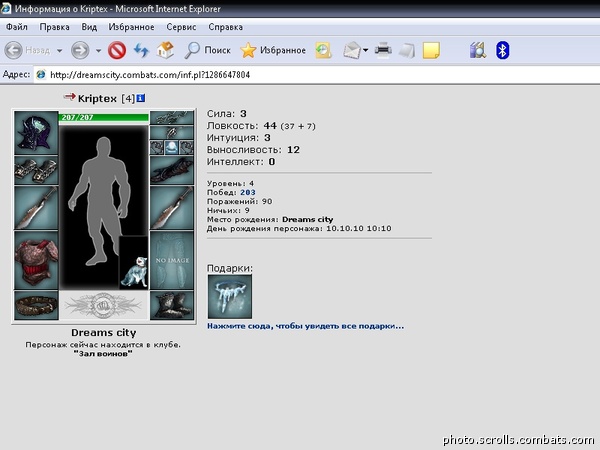Screen dimensions: 600x450
Task: Click the right-hand knife slot
Action: 172,208
